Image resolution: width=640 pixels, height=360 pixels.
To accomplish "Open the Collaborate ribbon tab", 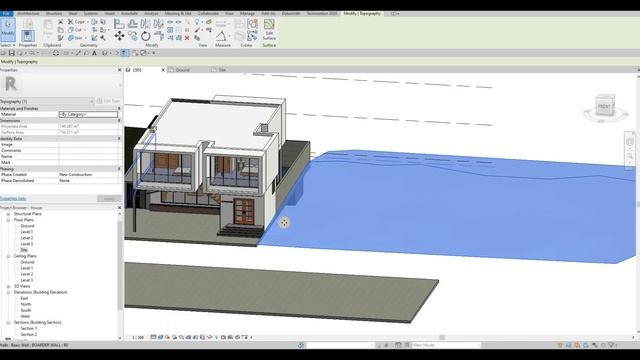I will click(208, 13).
